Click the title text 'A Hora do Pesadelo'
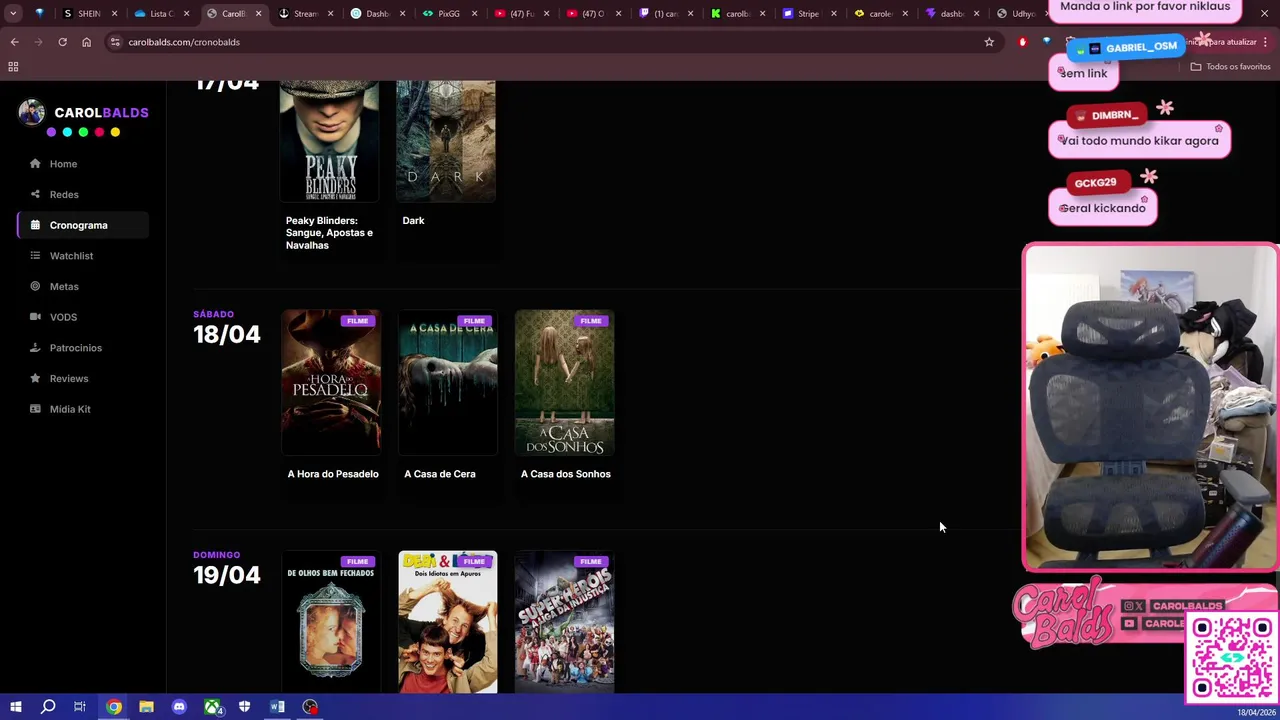Image resolution: width=1280 pixels, height=720 pixels. pyautogui.click(x=333, y=474)
